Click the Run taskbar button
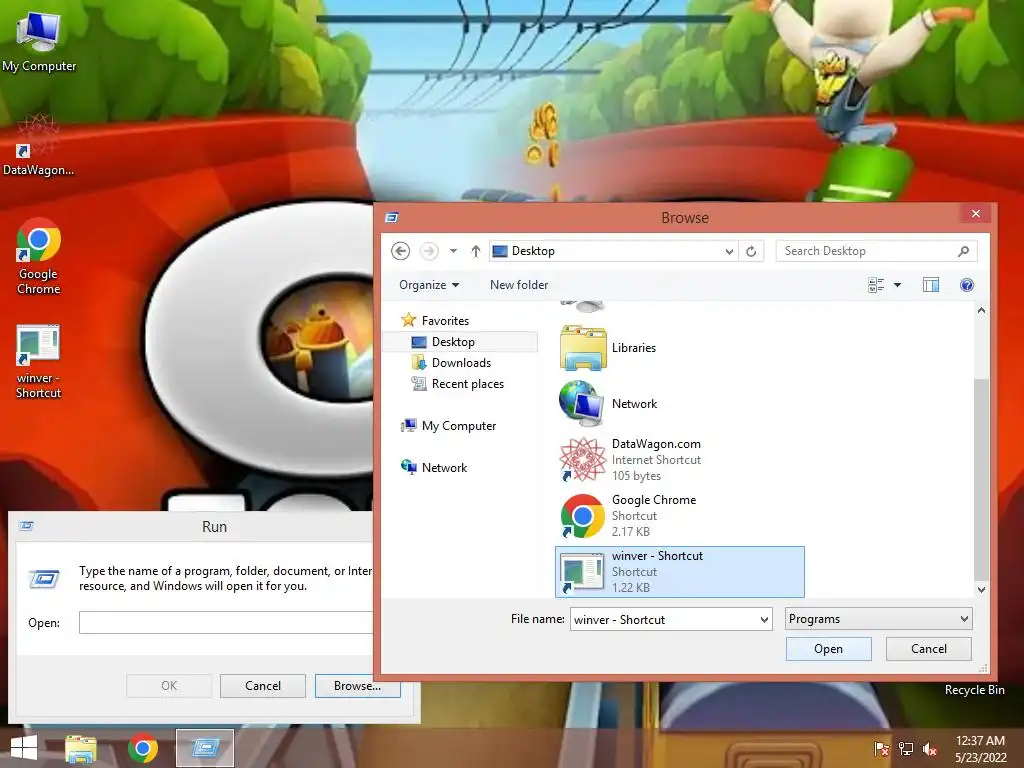 point(205,748)
